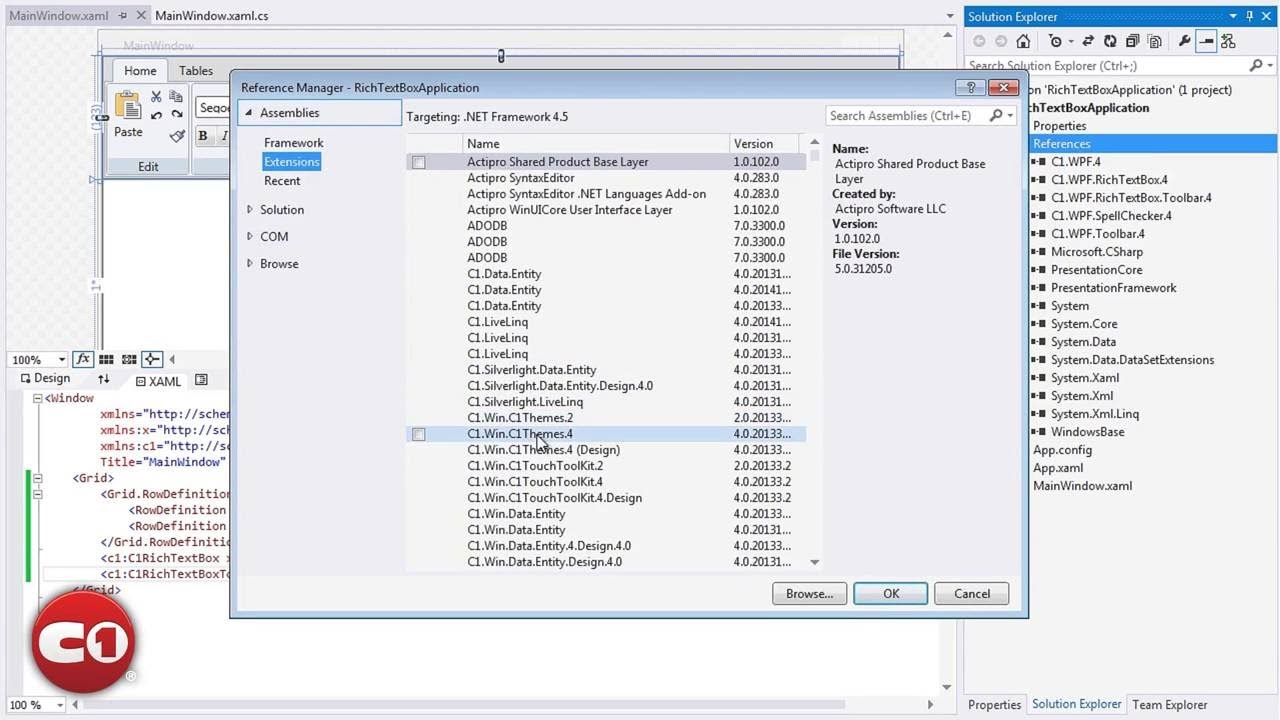Expand the Browse section

click(x=250, y=264)
